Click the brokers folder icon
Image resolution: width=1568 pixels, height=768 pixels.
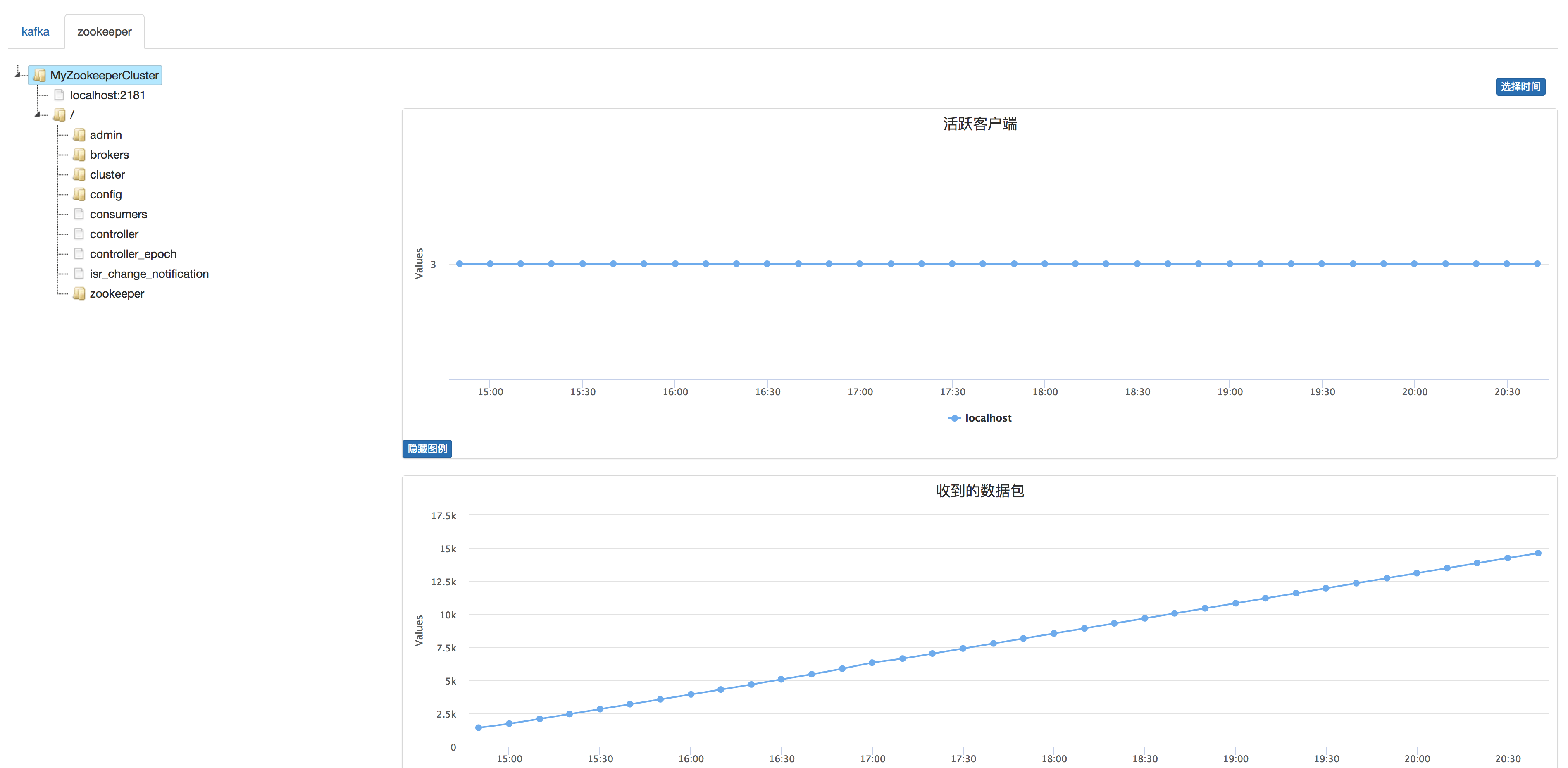tap(79, 155)
